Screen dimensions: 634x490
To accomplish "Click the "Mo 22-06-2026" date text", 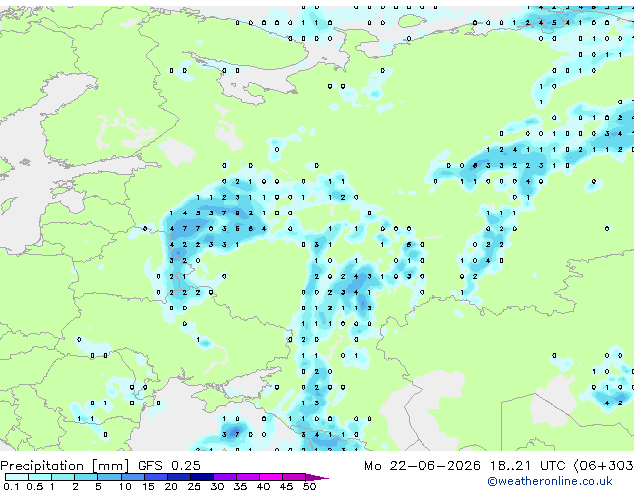I will tap(422, 466).
